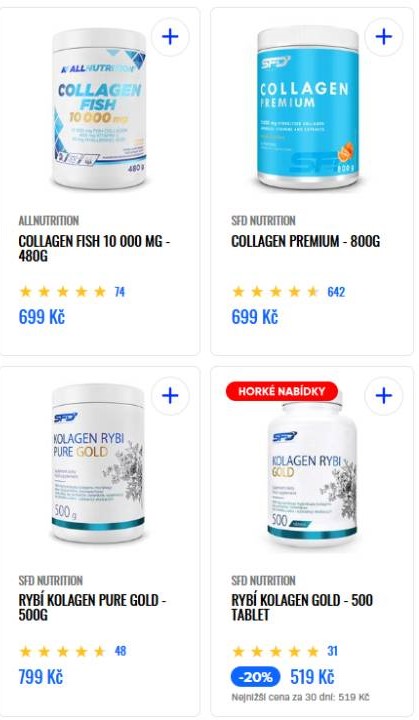
Task: Add Rybí Kolagen Gold 500 tablet via plus icon
Action: 384,395
